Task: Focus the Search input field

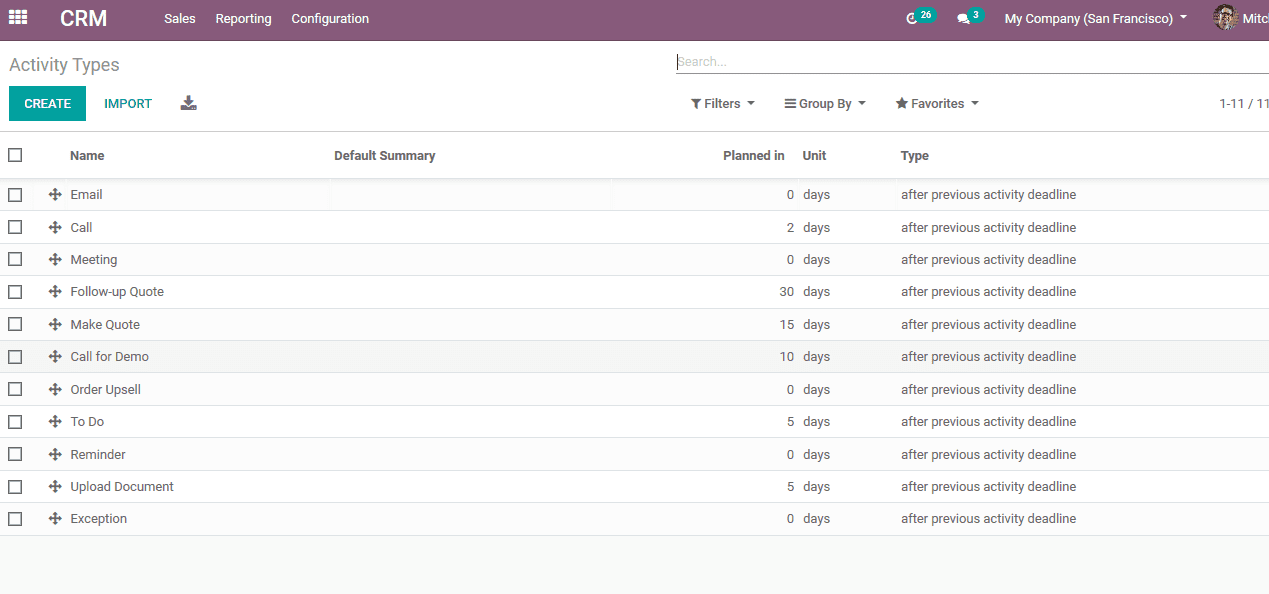Action: tap(972, 62)
